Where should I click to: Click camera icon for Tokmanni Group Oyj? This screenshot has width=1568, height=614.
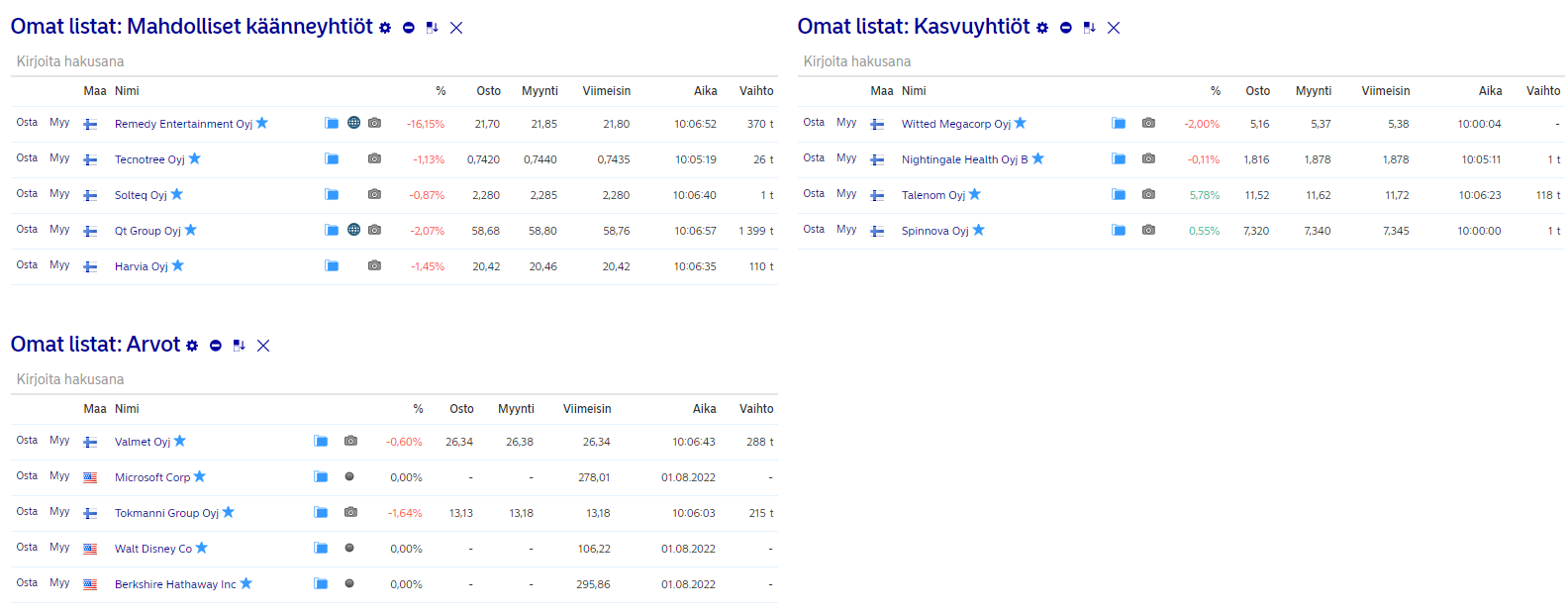click(x=350, y=512)
